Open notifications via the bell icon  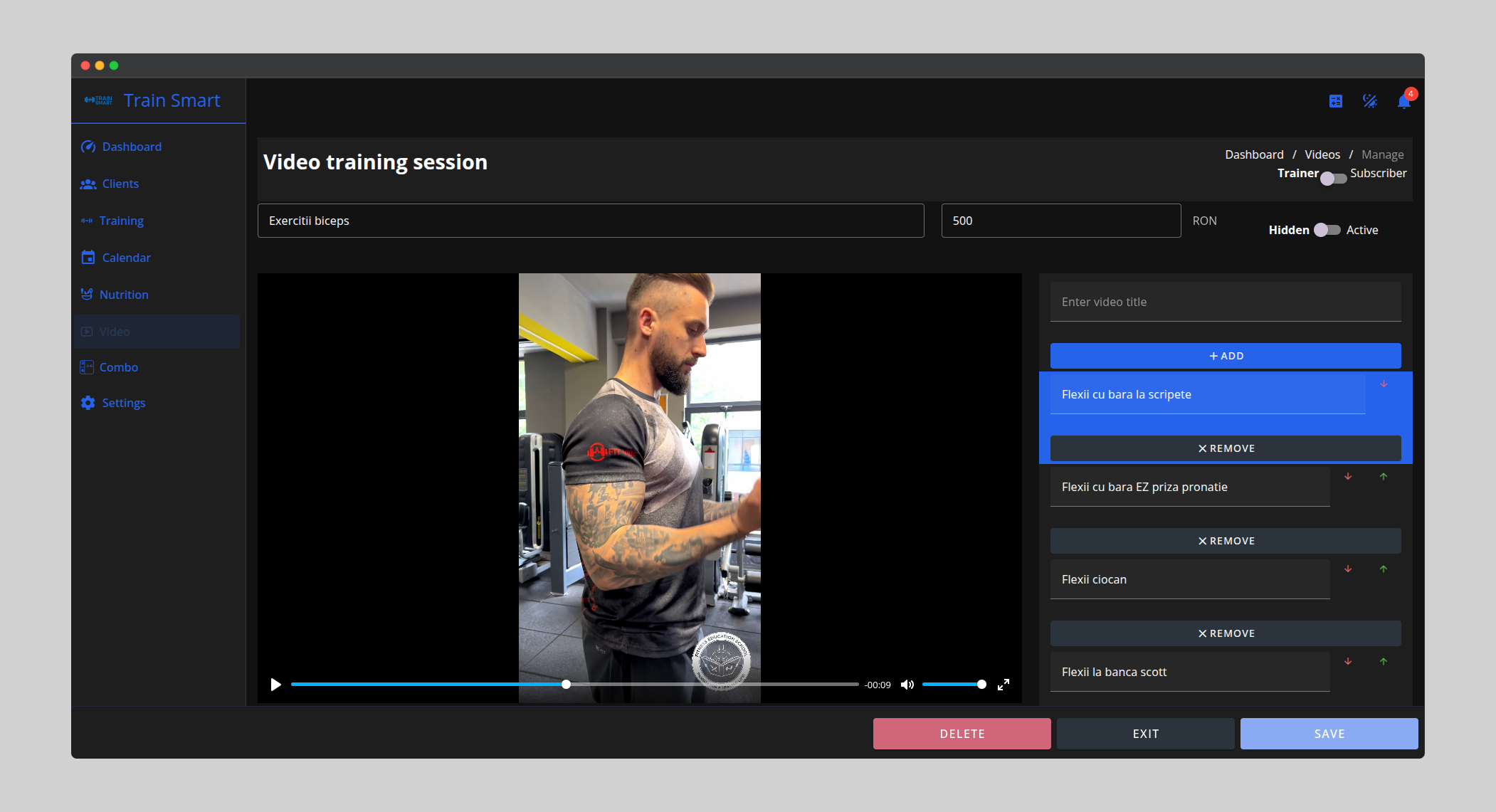[x=1404, y=100]
